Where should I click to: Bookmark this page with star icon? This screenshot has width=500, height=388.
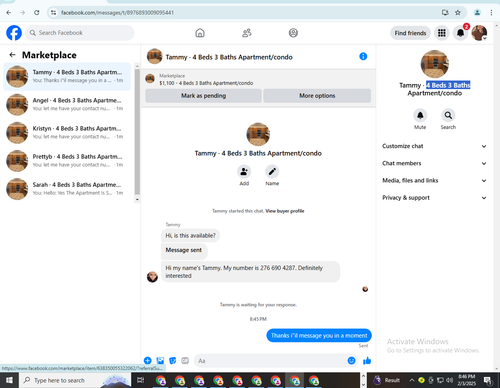point(458,13)
